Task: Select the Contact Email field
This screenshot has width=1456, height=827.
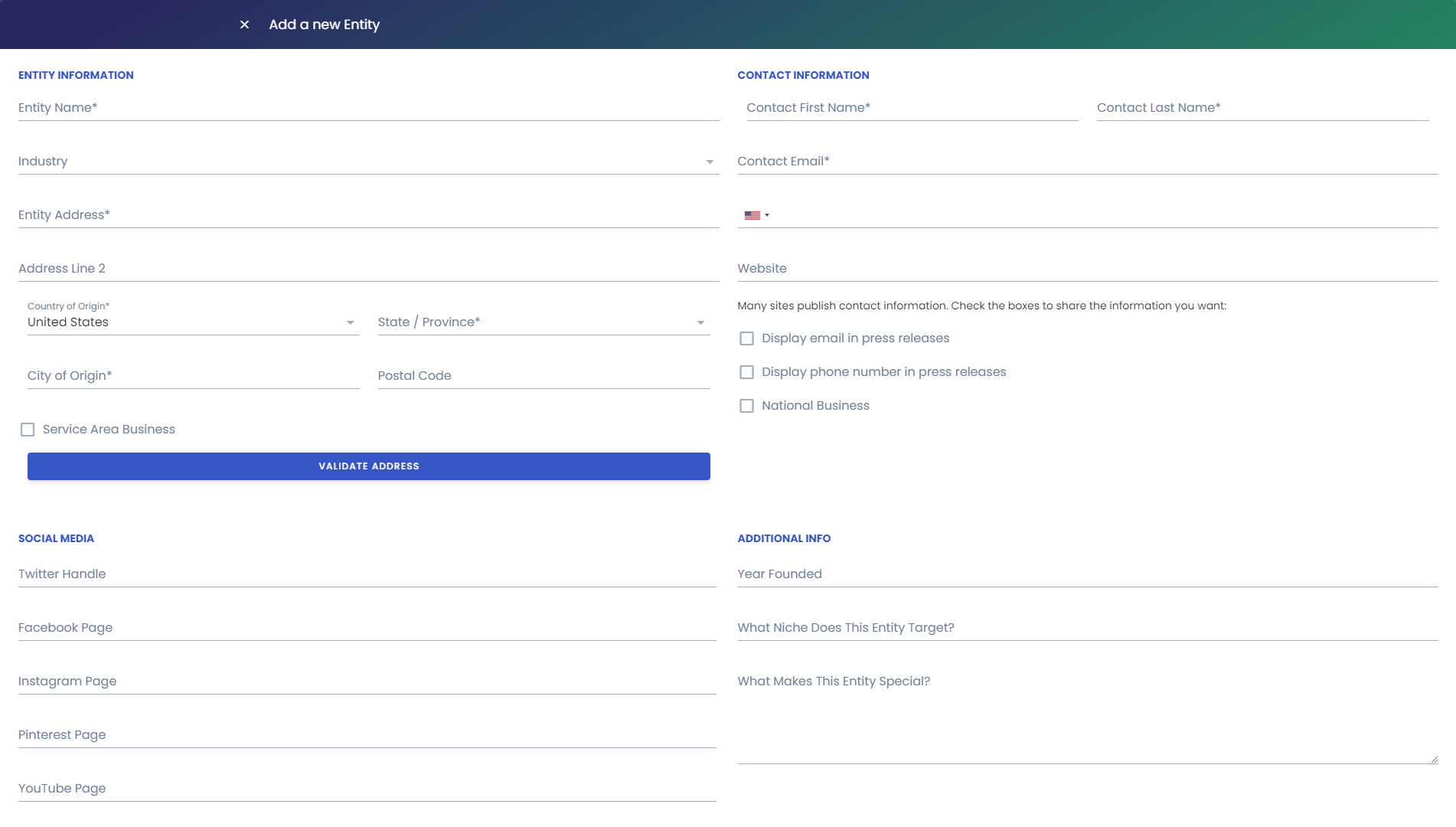Action: [x=1087, y=162]
